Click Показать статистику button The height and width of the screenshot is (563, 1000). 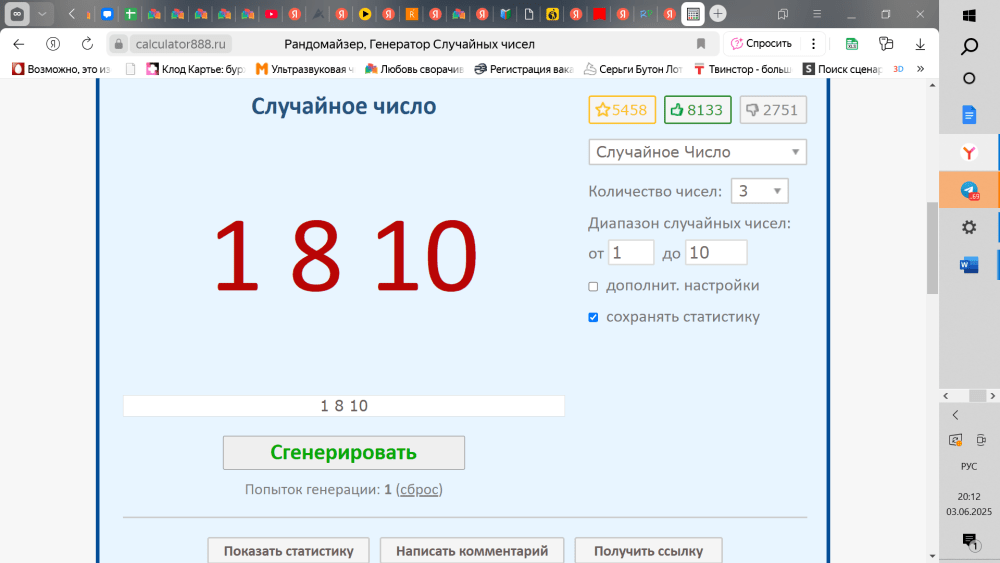[x=288, y=551]
